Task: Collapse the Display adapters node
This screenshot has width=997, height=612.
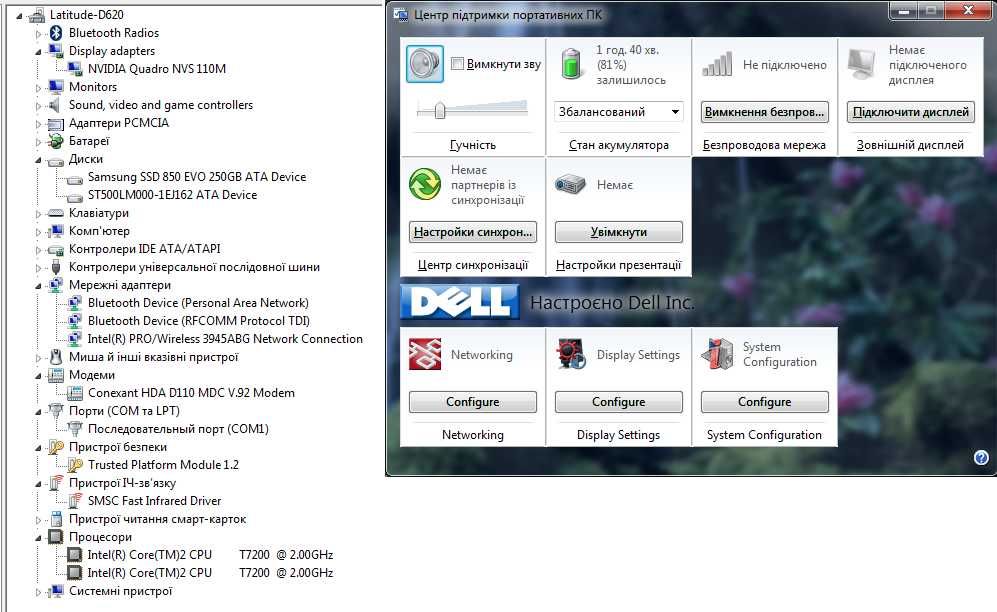Action: click(x=38, y=52)
